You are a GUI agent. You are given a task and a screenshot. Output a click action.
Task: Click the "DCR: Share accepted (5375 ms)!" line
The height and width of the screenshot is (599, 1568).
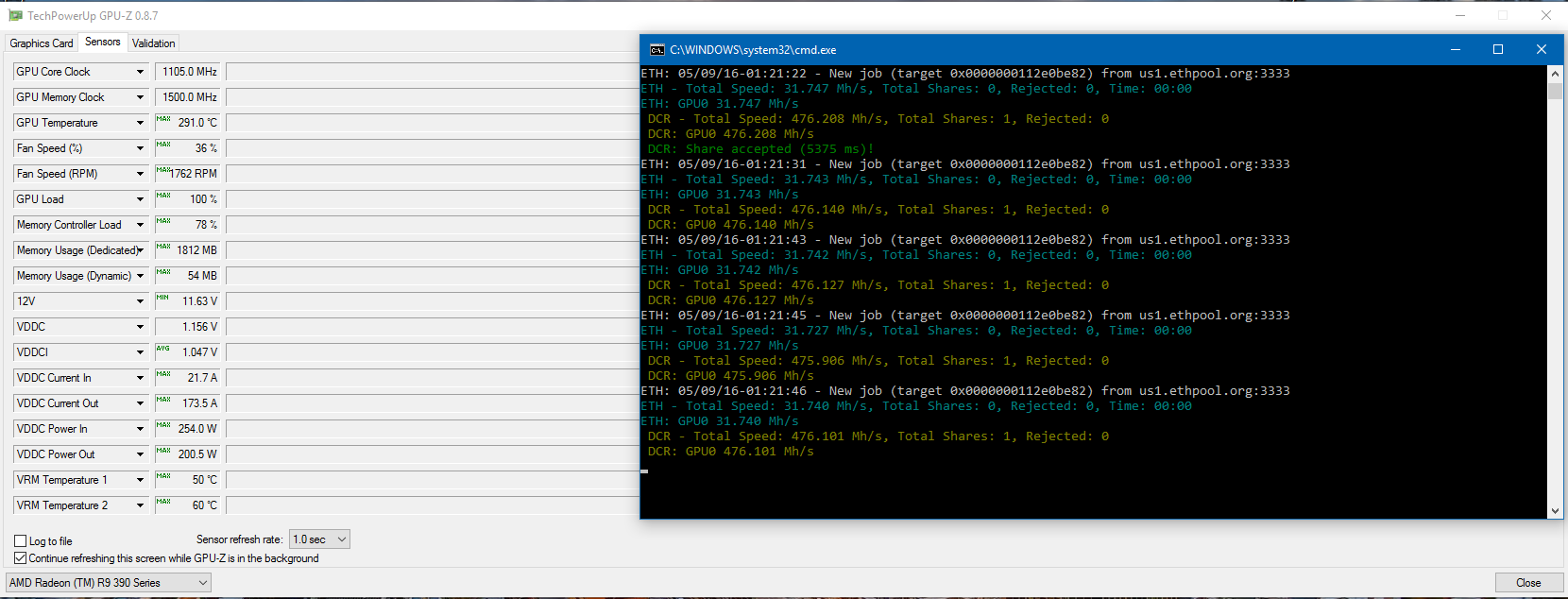pos(760,149)
